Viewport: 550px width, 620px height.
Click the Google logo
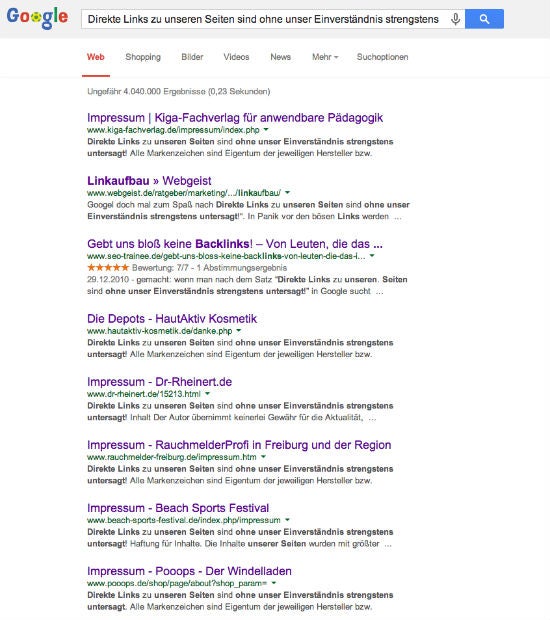[x=37, y=18]
